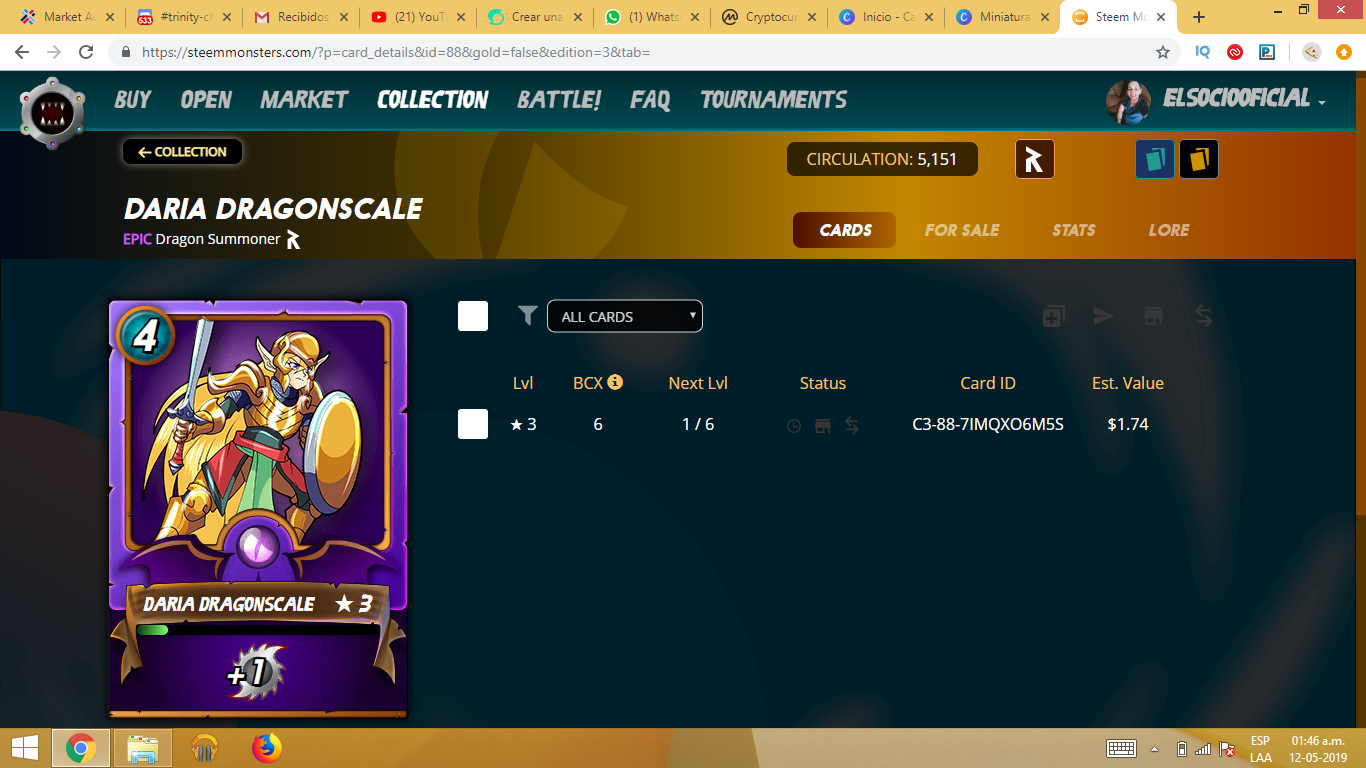Open the ALL CARDS filter dropdown
1366x768 pixels.
point(625,316)
